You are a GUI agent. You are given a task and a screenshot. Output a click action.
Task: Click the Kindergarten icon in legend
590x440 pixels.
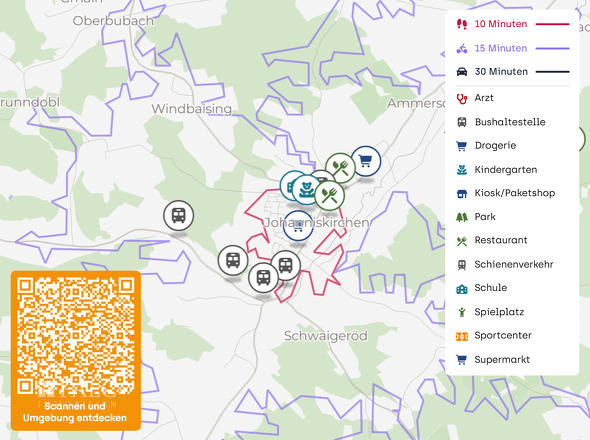462,170
